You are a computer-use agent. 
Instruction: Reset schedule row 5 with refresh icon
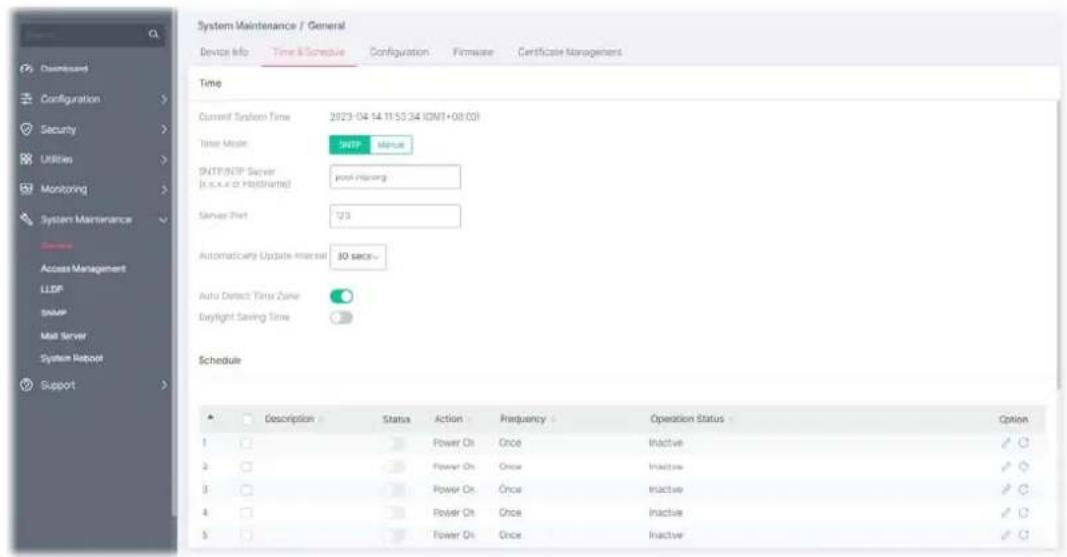1023,535
